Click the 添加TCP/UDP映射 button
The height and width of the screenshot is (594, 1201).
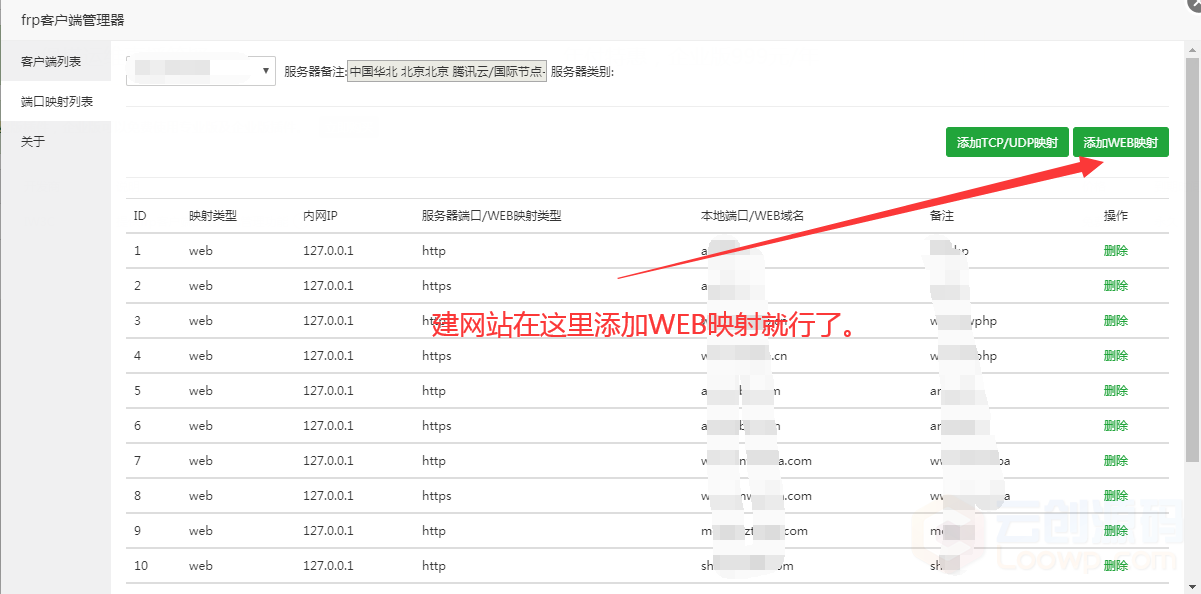point(1007,143)
